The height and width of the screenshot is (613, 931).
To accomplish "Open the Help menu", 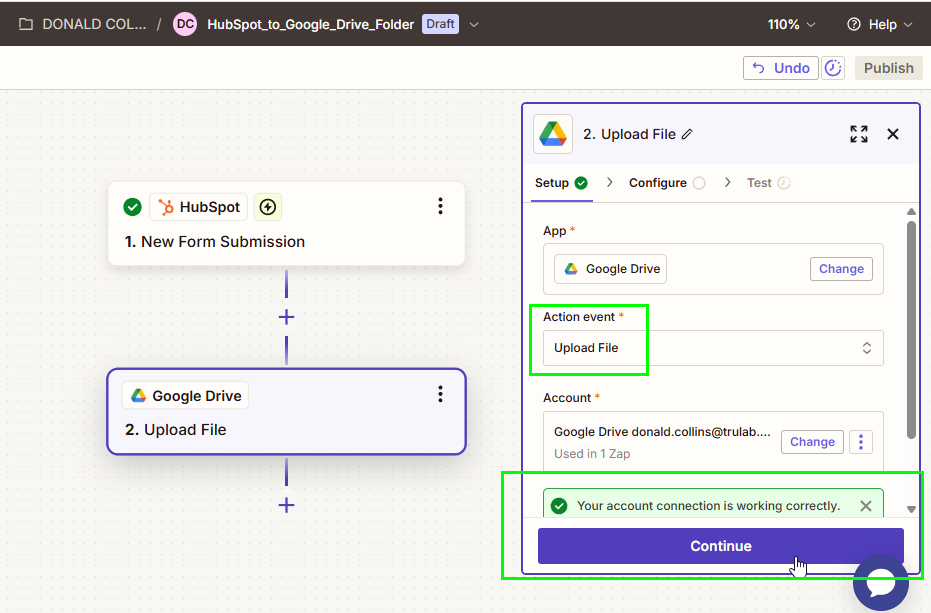I will pos(879,24).
